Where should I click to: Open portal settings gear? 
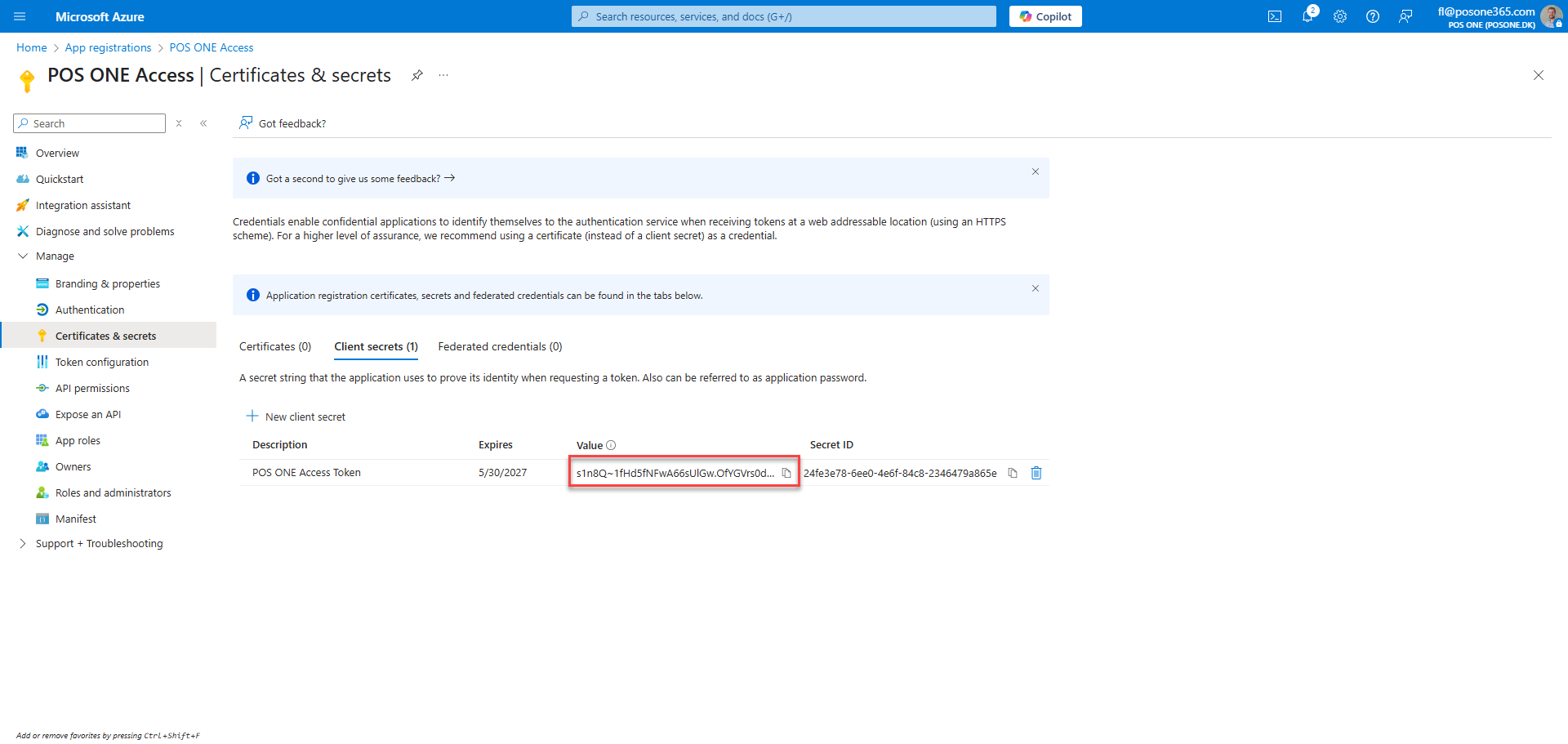point(1340,16)
